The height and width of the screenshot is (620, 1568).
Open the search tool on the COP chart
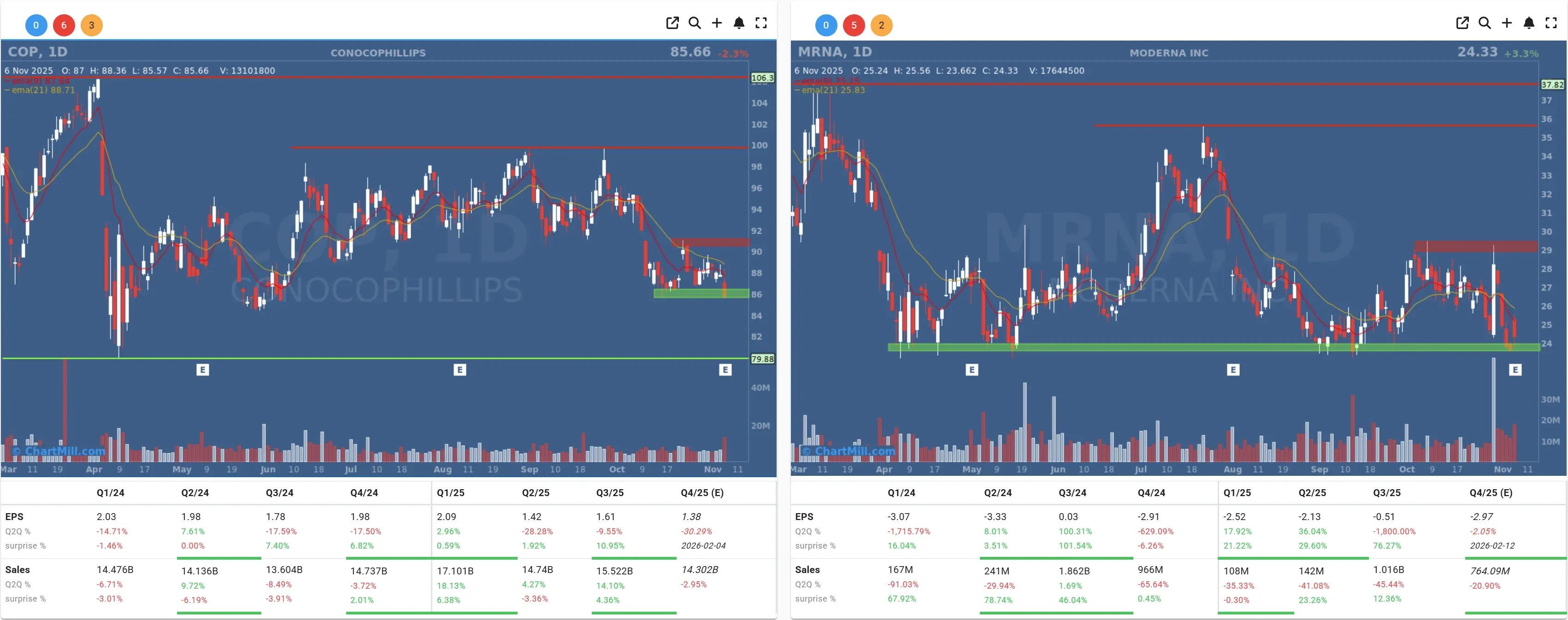[x=695, y=23]
